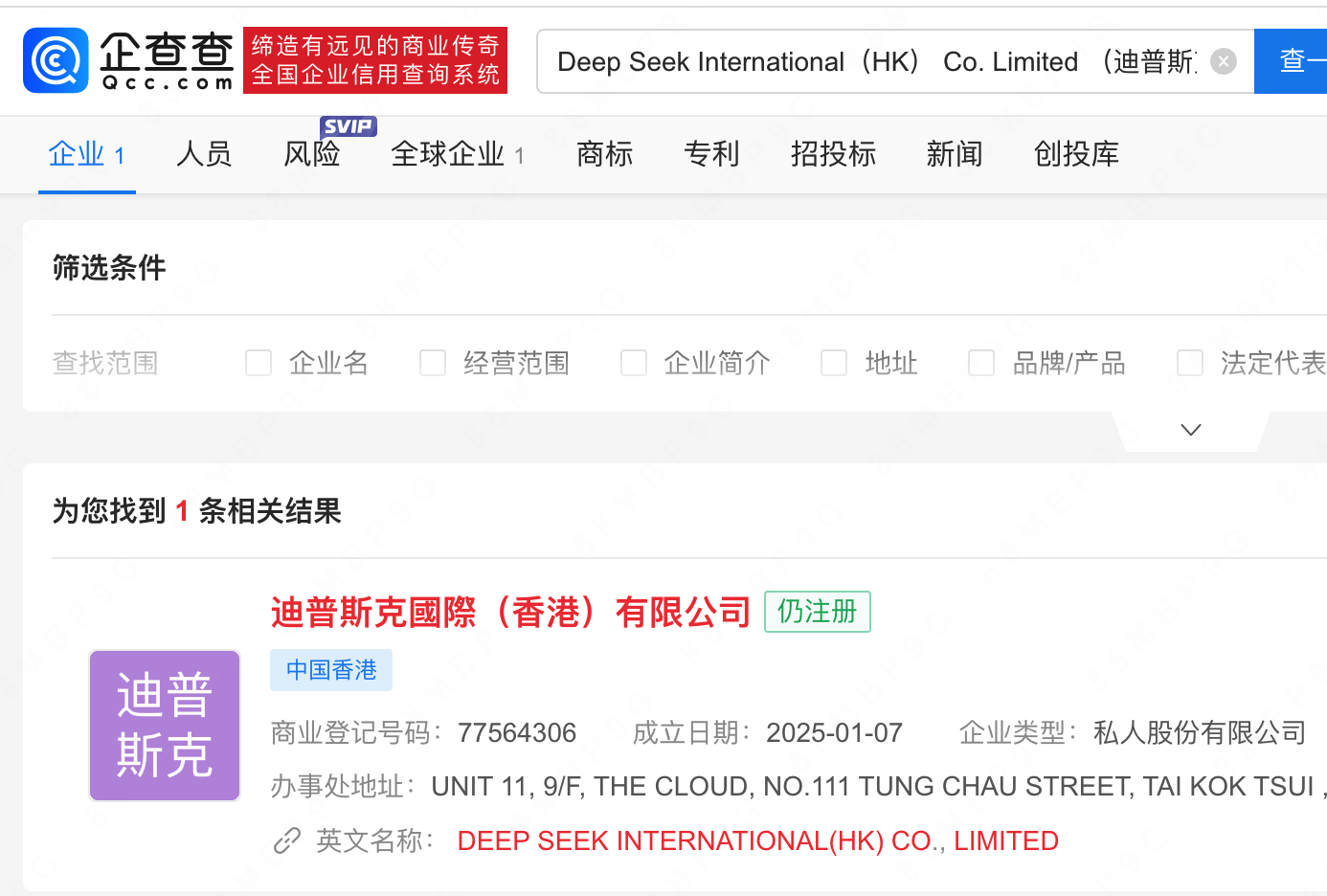Screen dimensions: 1327x896
Task: Open the 招投标 tab
Action: click(x=833, y=154)
